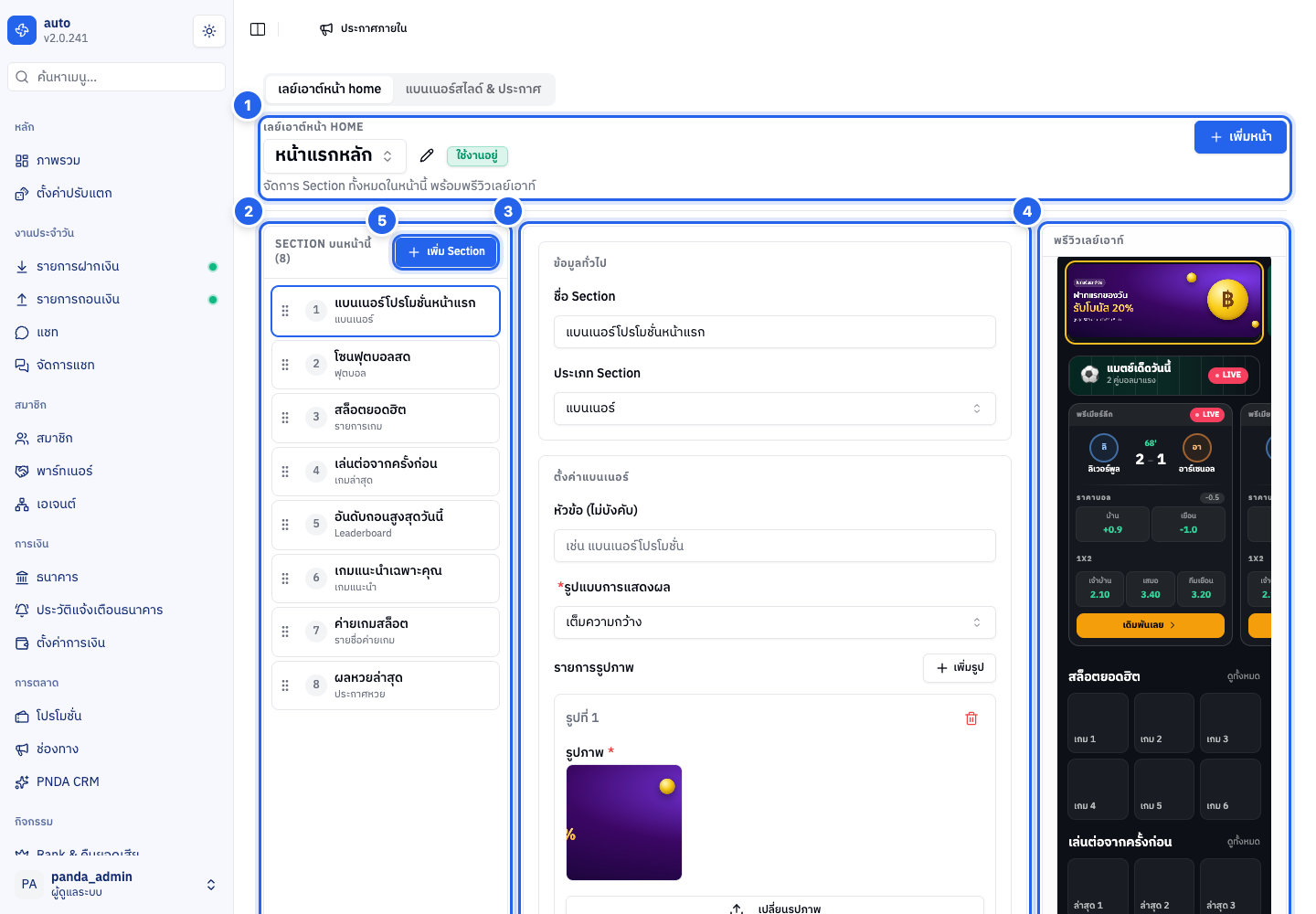Open รูปแบบการแสดงผล dropdown showing เต็มความกว้าง
The image size is (1316, 914).
(775, 622)
